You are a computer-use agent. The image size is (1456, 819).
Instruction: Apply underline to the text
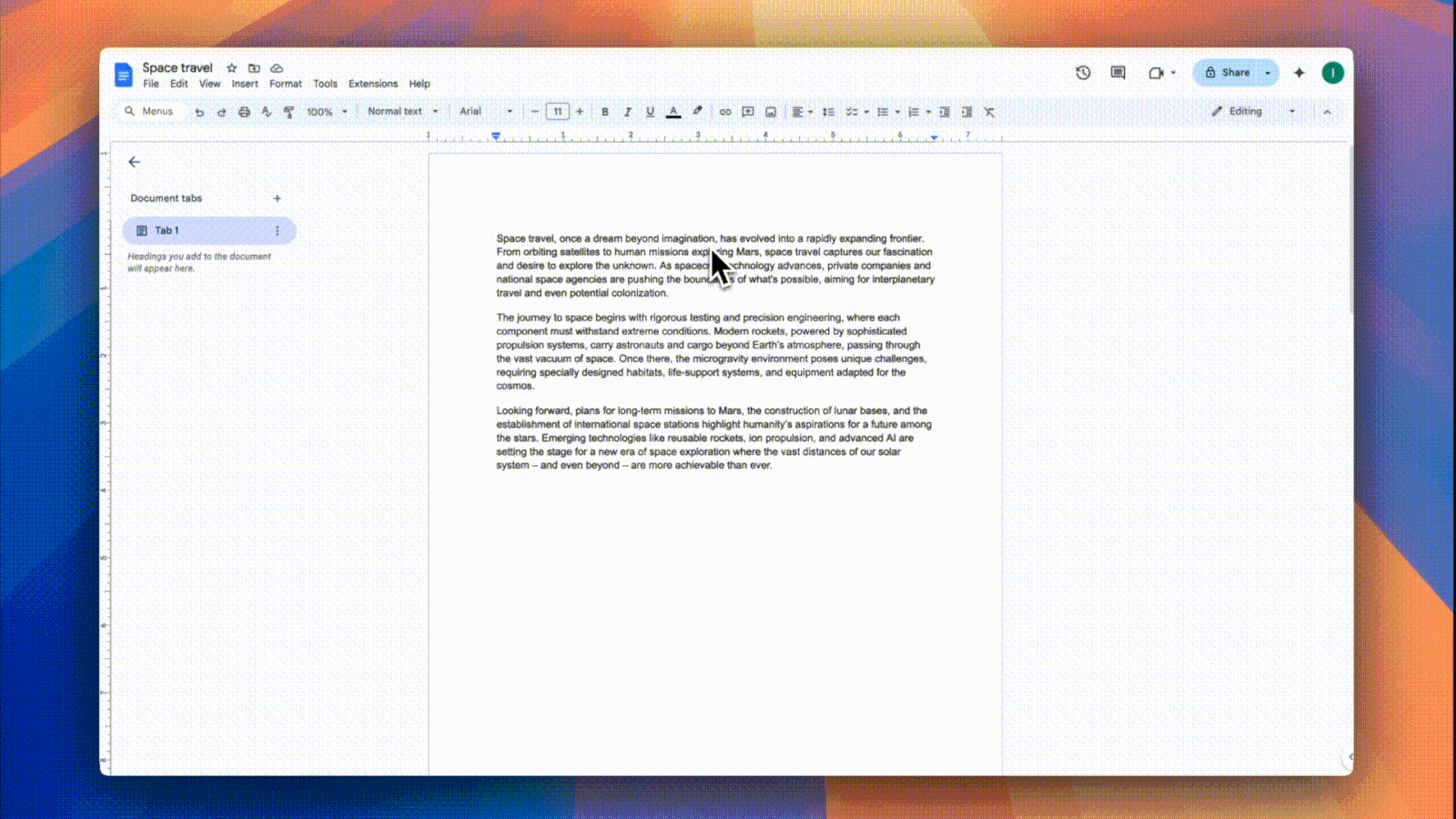point(650,111)
